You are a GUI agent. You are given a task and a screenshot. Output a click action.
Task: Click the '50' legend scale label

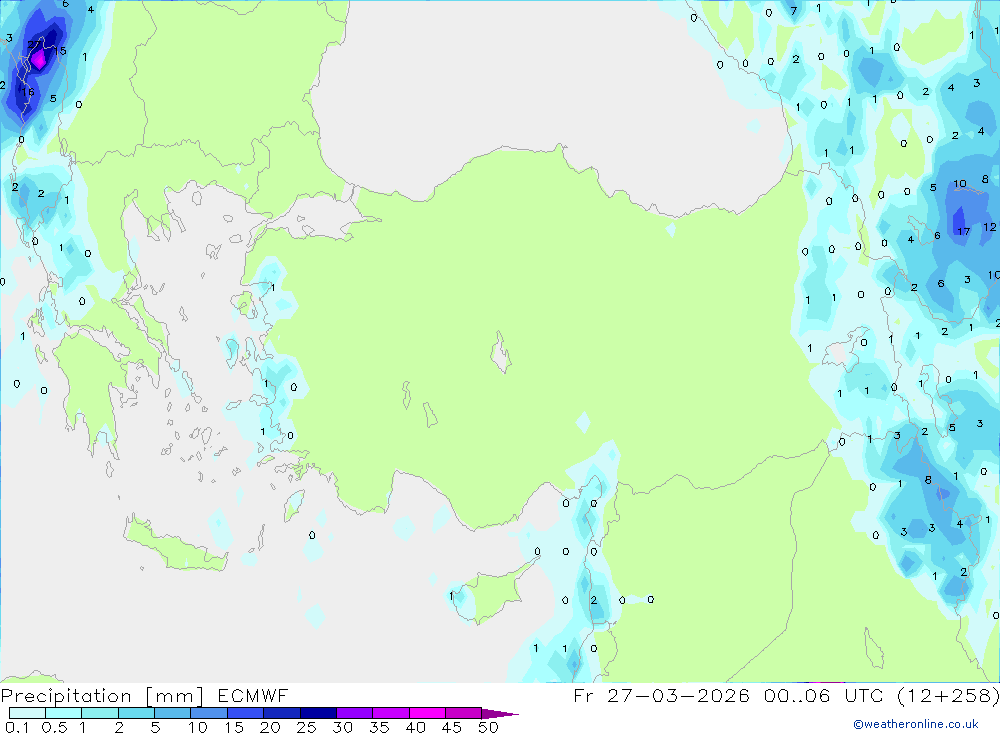[488, 727]
